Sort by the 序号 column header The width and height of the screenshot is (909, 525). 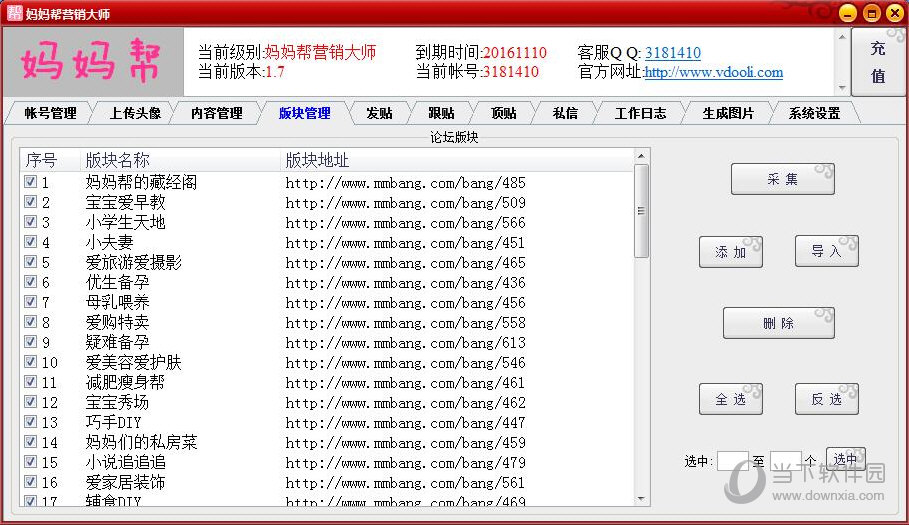[50, 160]
